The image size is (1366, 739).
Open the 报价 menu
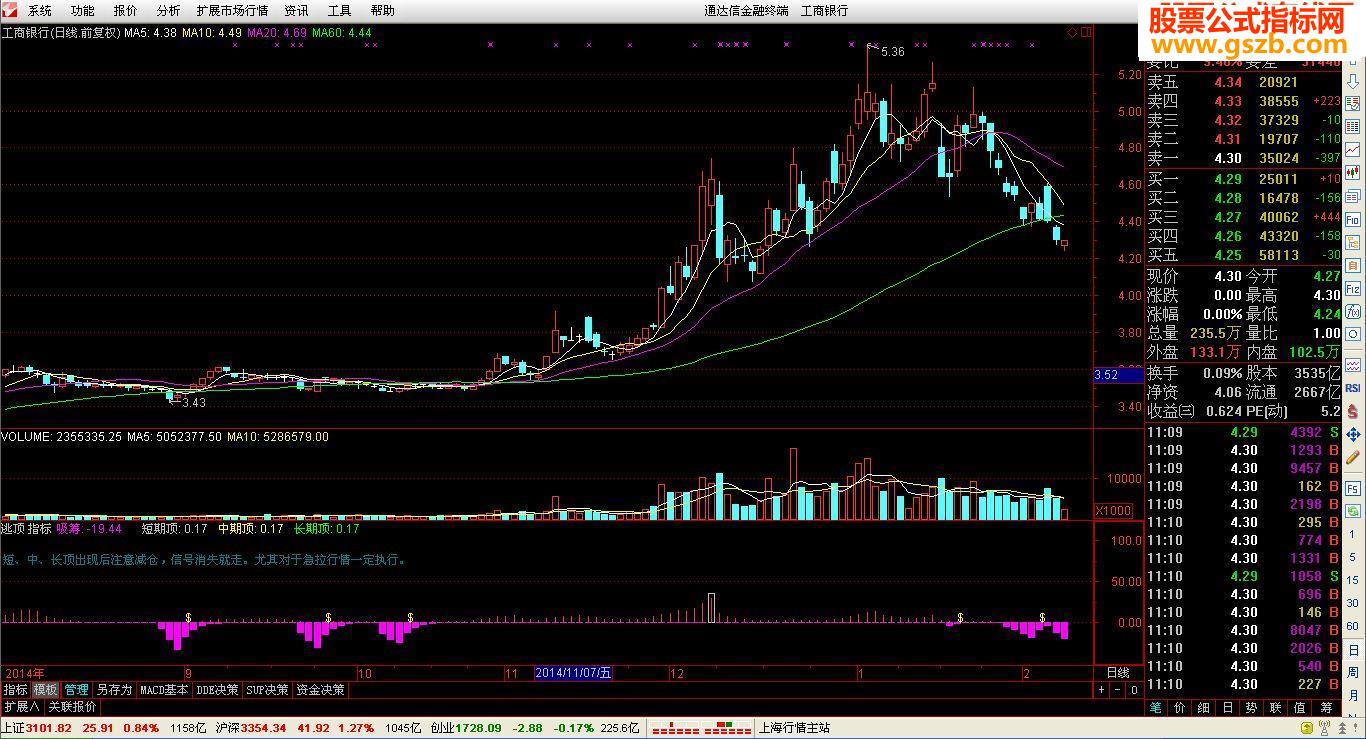(x=126, y=10)
